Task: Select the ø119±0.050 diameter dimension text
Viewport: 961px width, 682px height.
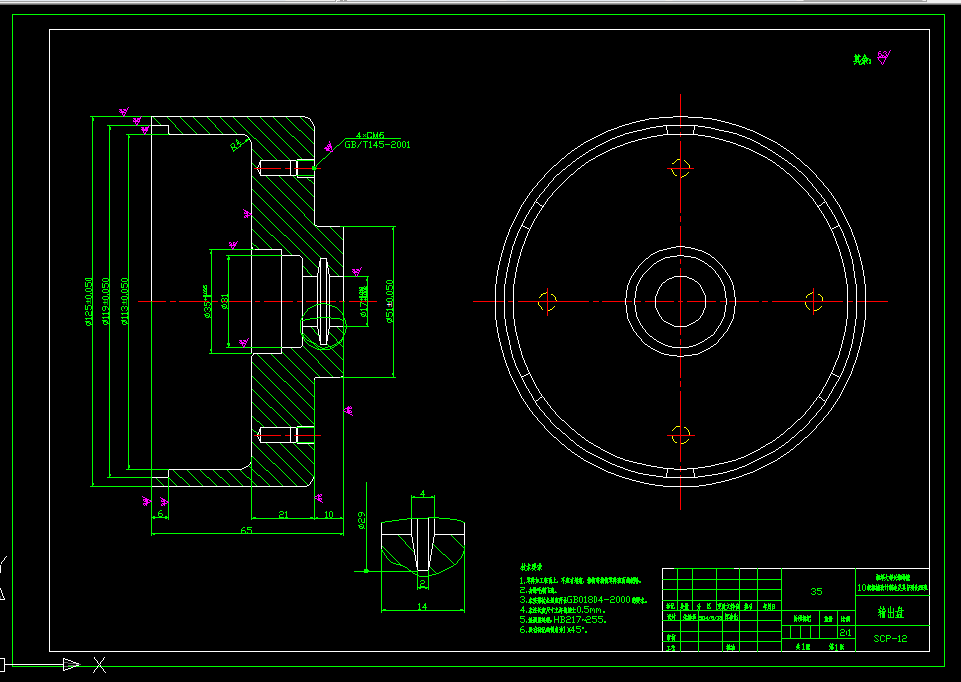Action: (x=106, y=301)
